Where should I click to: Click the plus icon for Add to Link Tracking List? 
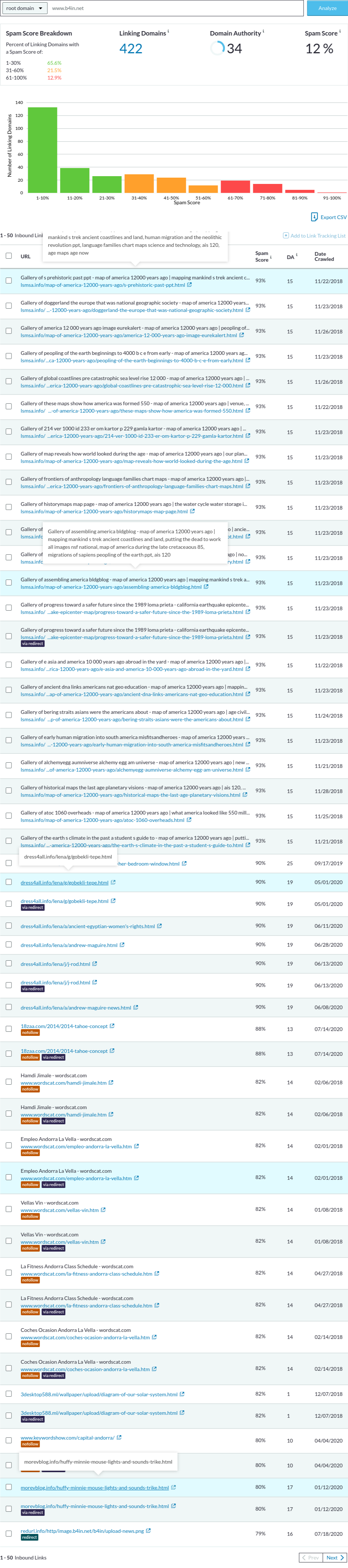(x=286, y=236)
